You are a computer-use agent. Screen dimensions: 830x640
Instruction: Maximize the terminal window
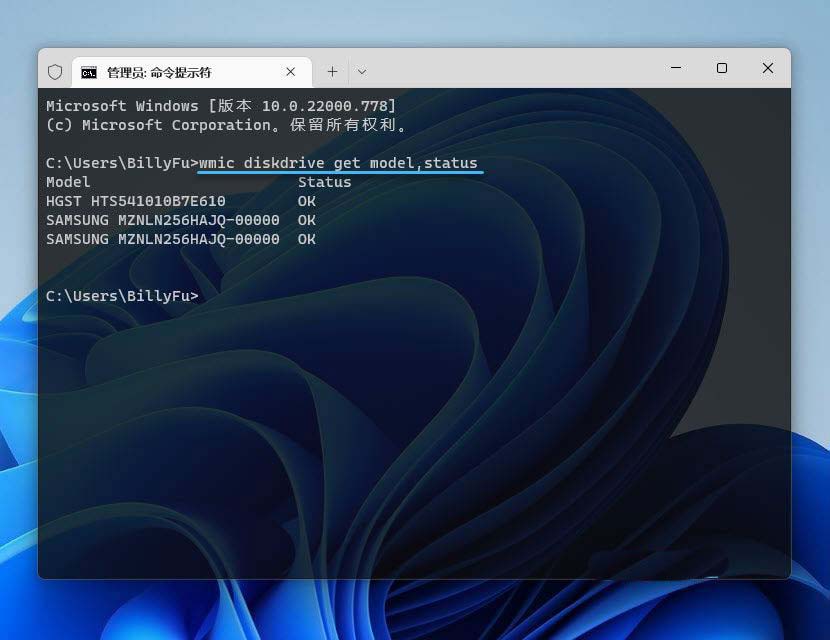click(721, 68)
